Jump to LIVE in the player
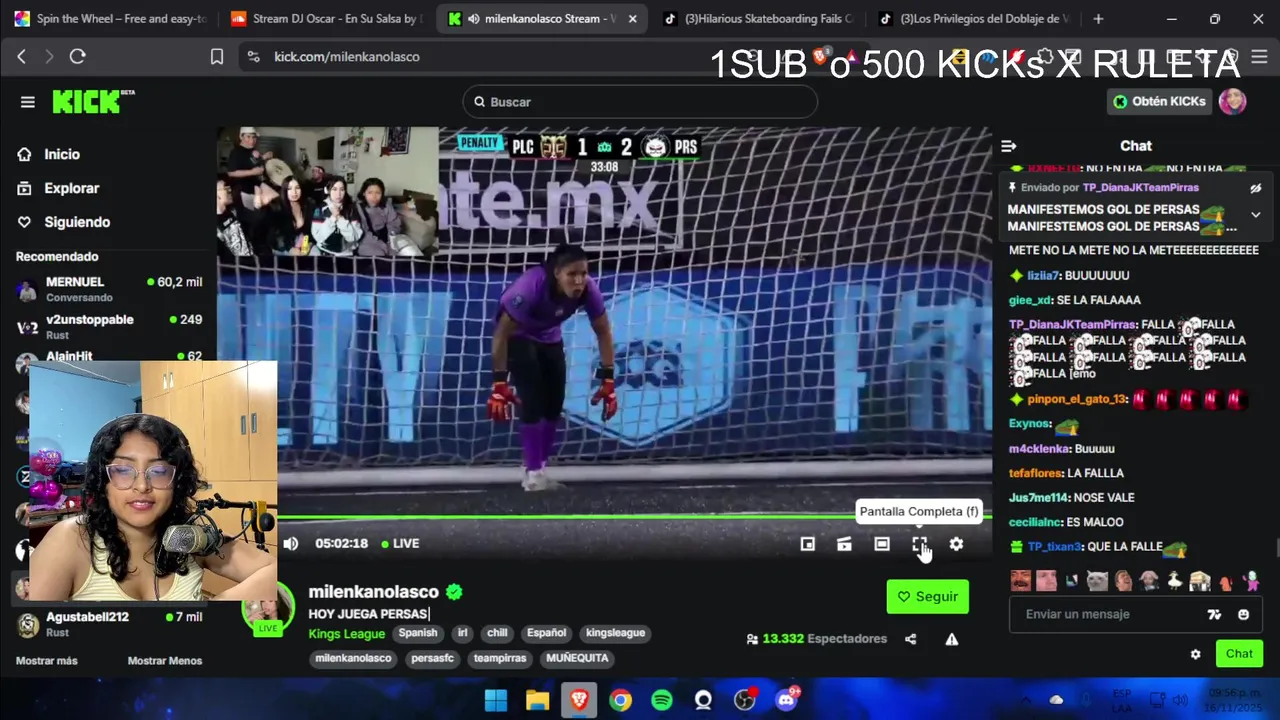The height and width of the screenshot is (720, 1280). click(x=398, y=544)
